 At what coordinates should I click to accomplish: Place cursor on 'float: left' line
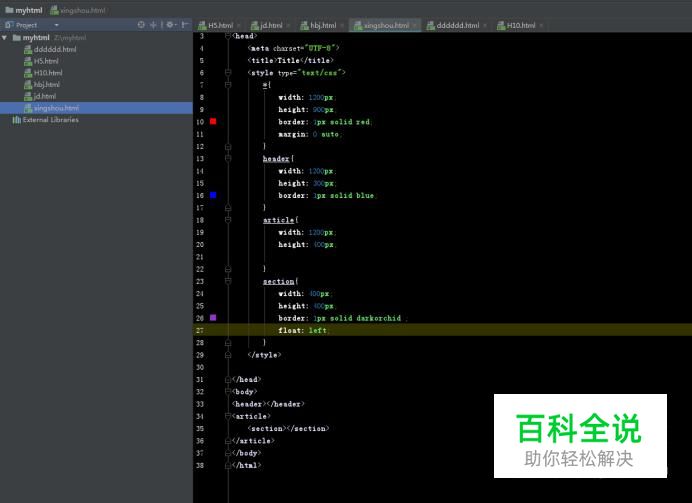point(304,330)
